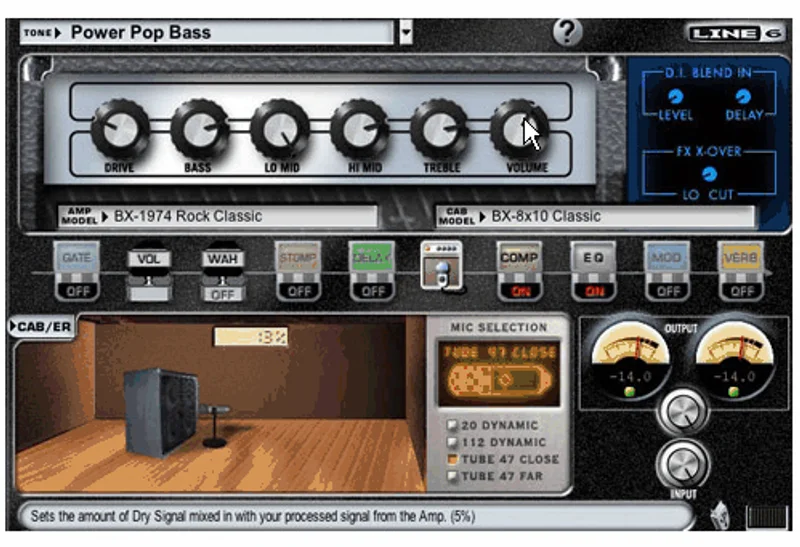Open the EQ effect pedal icon
The height and width of the screenshot is (547, 800).
[x=593, y=259]
